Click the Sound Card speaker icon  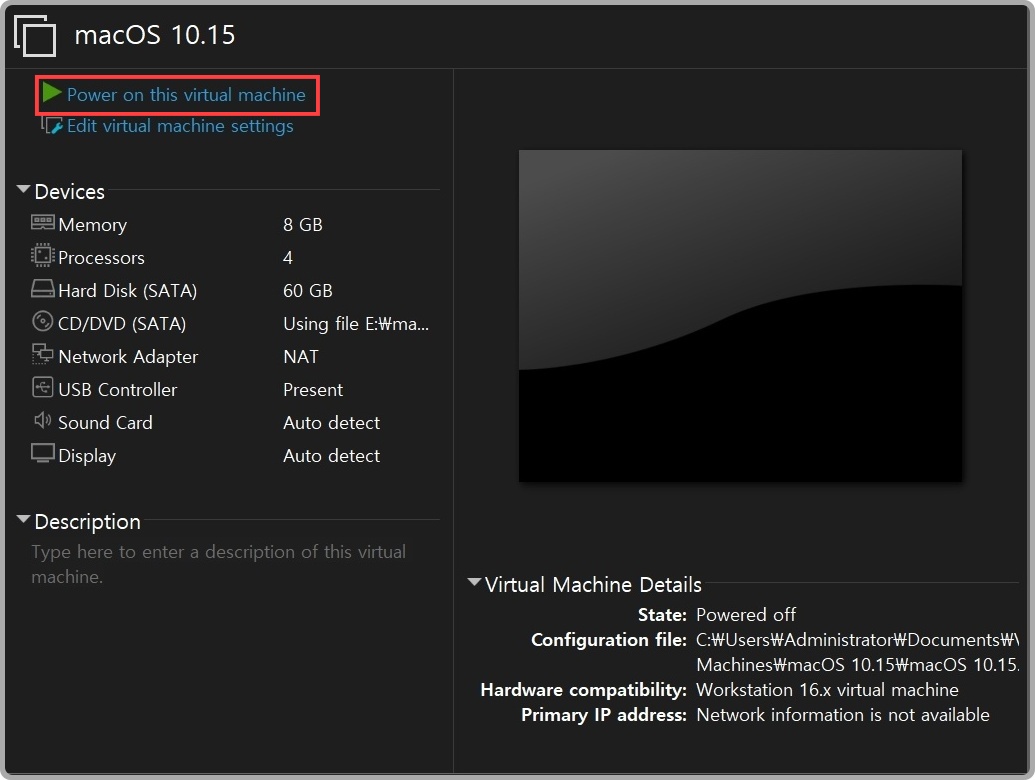pos(42,420)
